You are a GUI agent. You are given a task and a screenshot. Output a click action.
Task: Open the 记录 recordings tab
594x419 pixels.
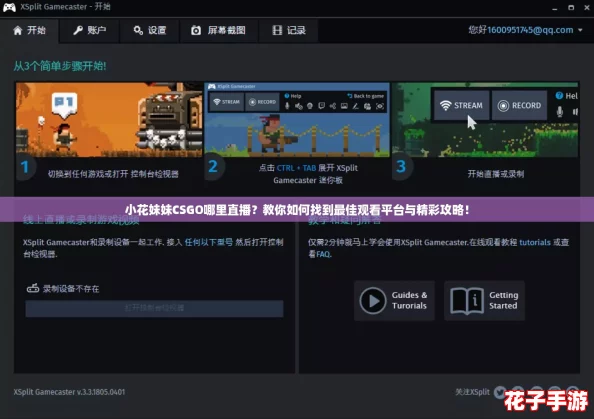(x=289, y=30)
